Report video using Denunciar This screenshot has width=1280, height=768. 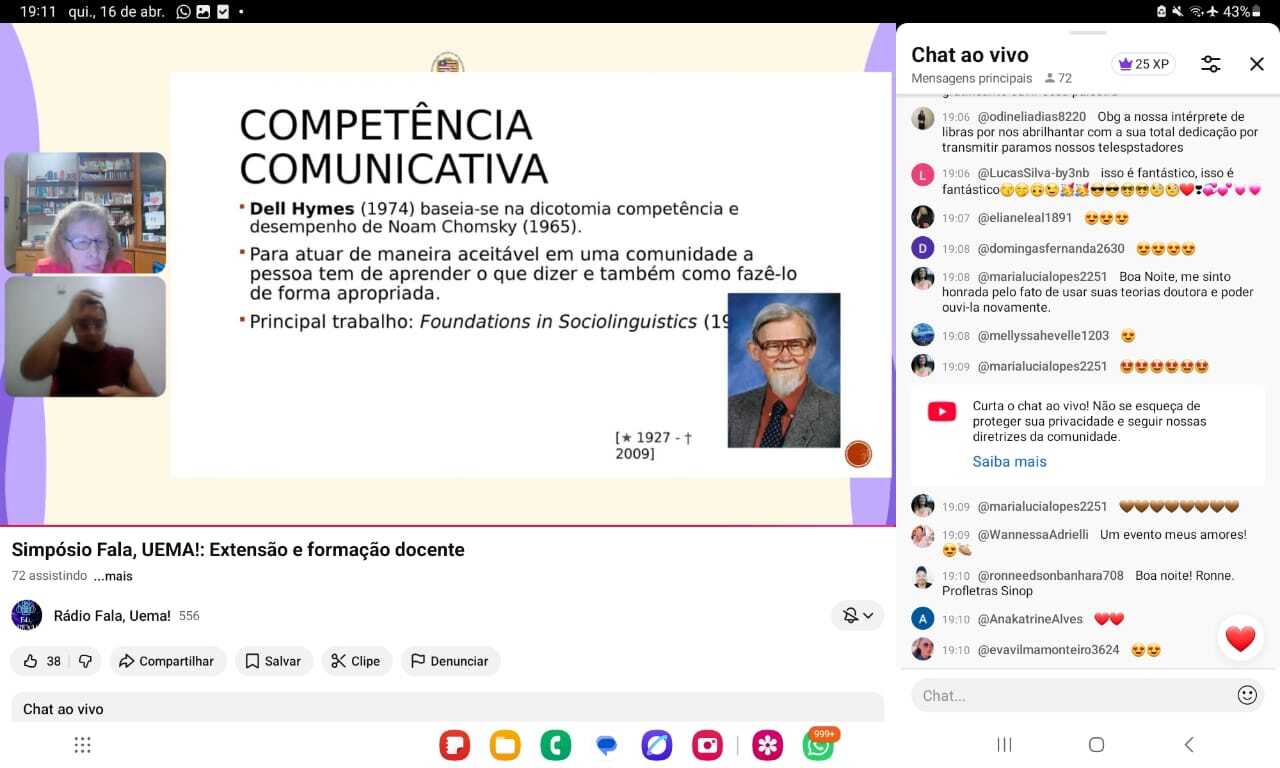[450, 661]
